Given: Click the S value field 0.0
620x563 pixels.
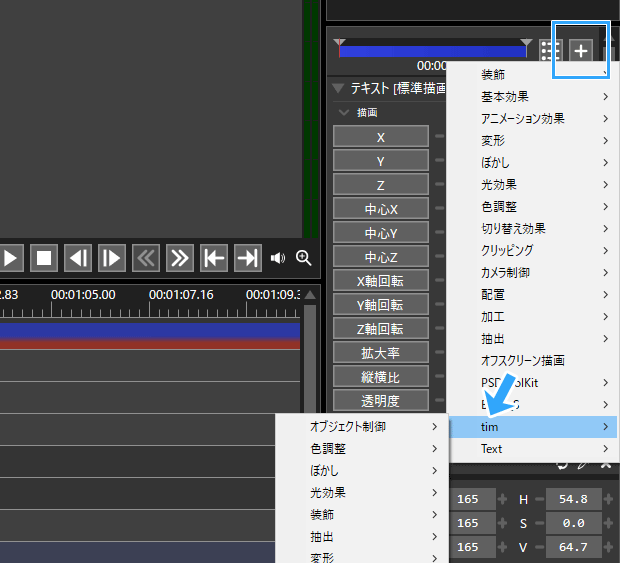Looking at the screenshot, I should [x=574, y=523].
